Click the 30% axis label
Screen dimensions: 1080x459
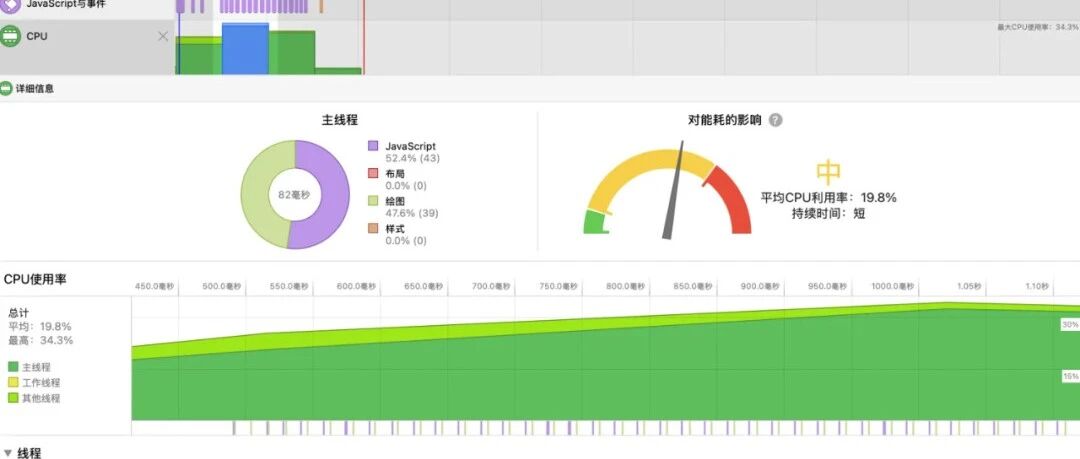pyautogui.click(x=1070, y=324)
